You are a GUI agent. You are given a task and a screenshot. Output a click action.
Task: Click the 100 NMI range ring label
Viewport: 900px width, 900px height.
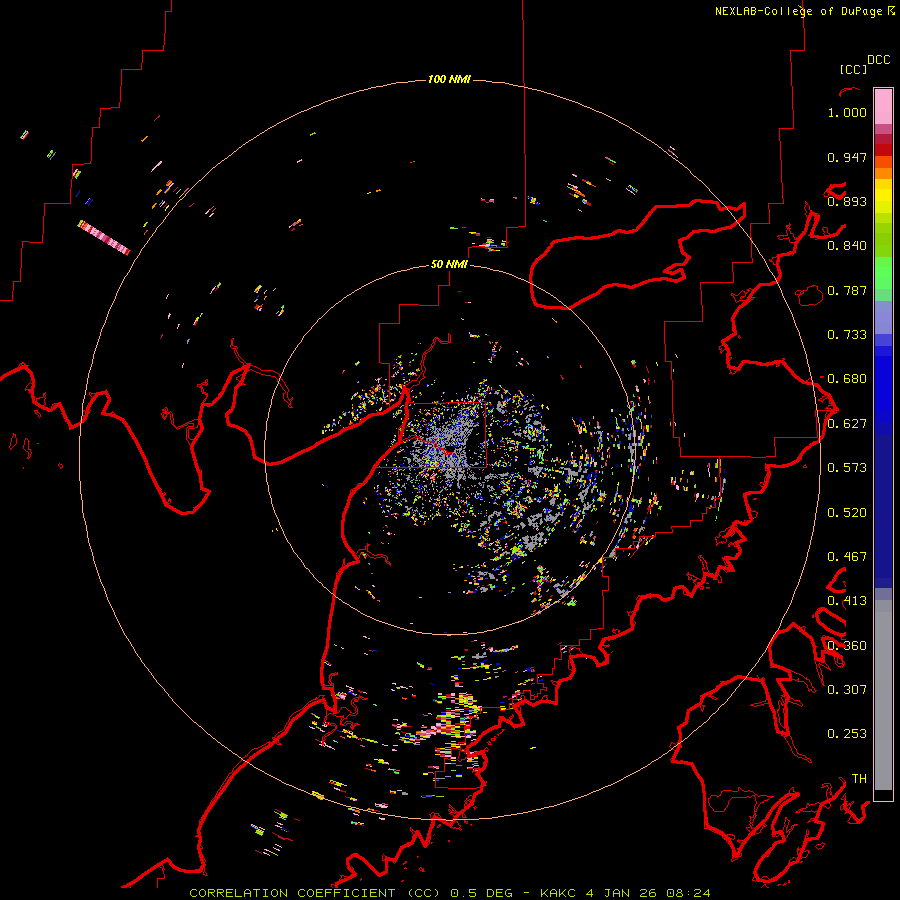[x=449, y=79]
